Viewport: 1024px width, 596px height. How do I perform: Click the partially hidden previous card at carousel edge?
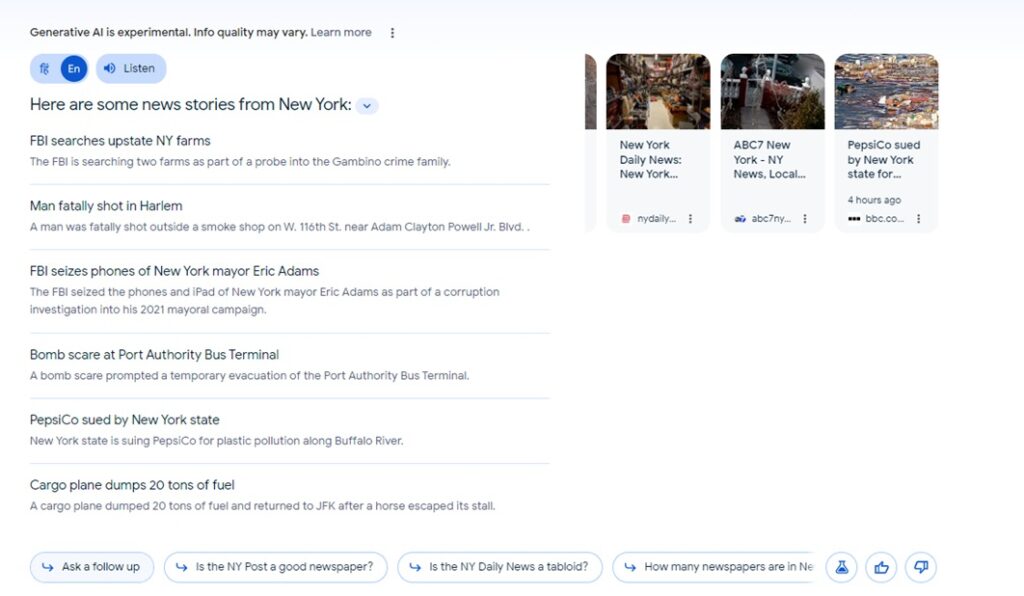click(591, 142)
